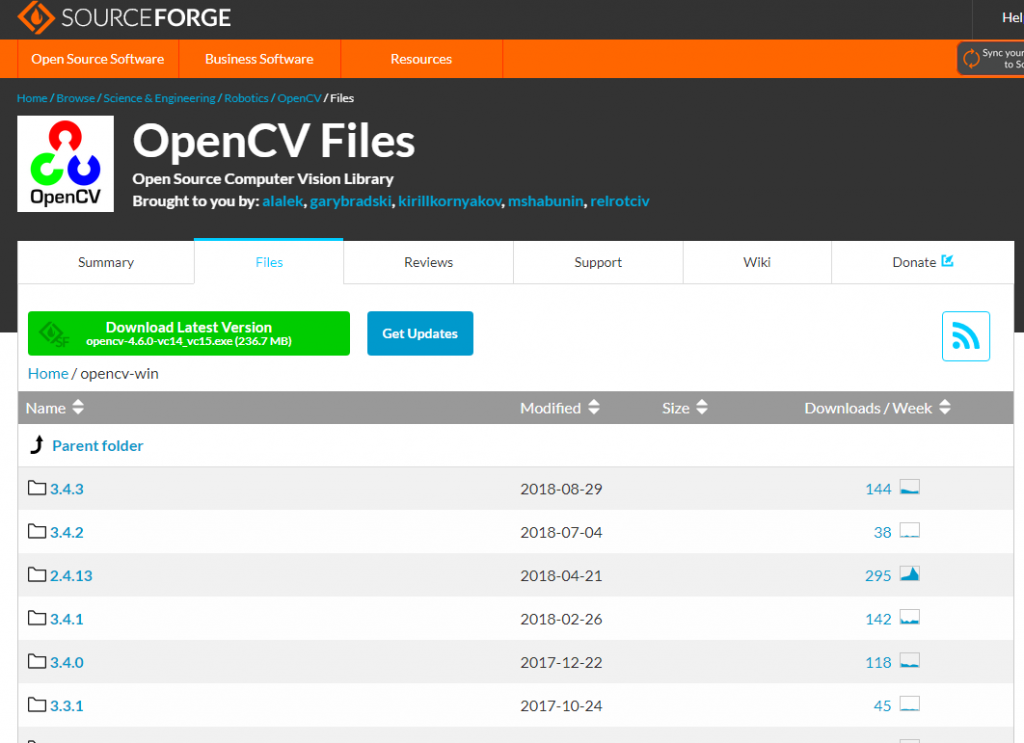Screen dimensions: 1024x743
Task: Click the 118 downloads count
Action: click(x=878, y=663)
